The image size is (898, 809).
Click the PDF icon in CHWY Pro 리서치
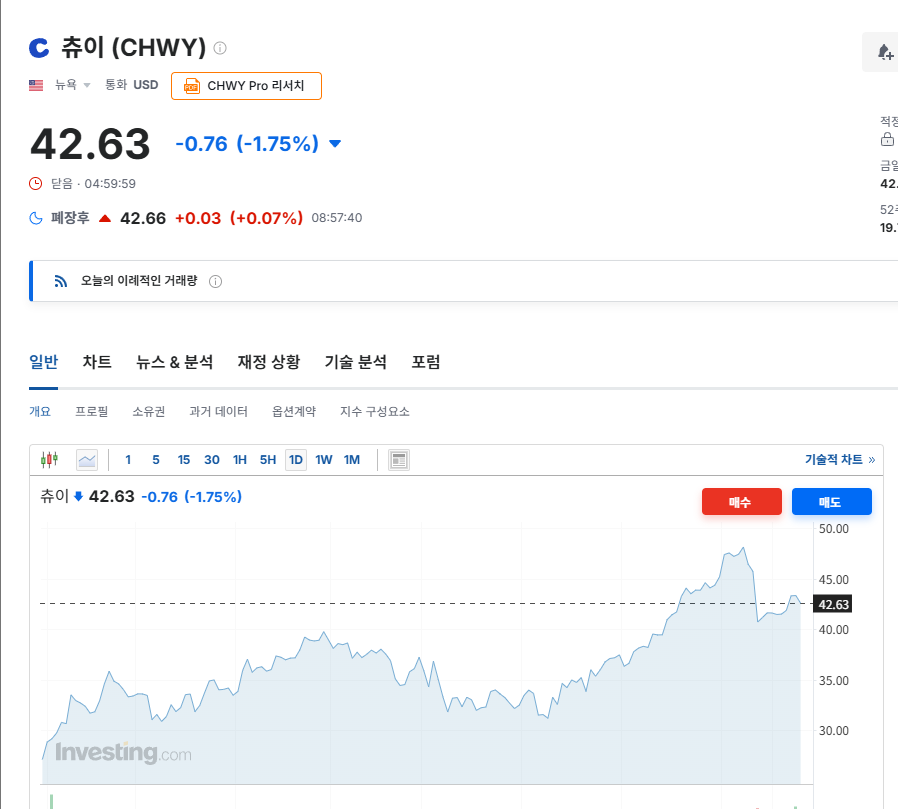[x=192, y=86]
